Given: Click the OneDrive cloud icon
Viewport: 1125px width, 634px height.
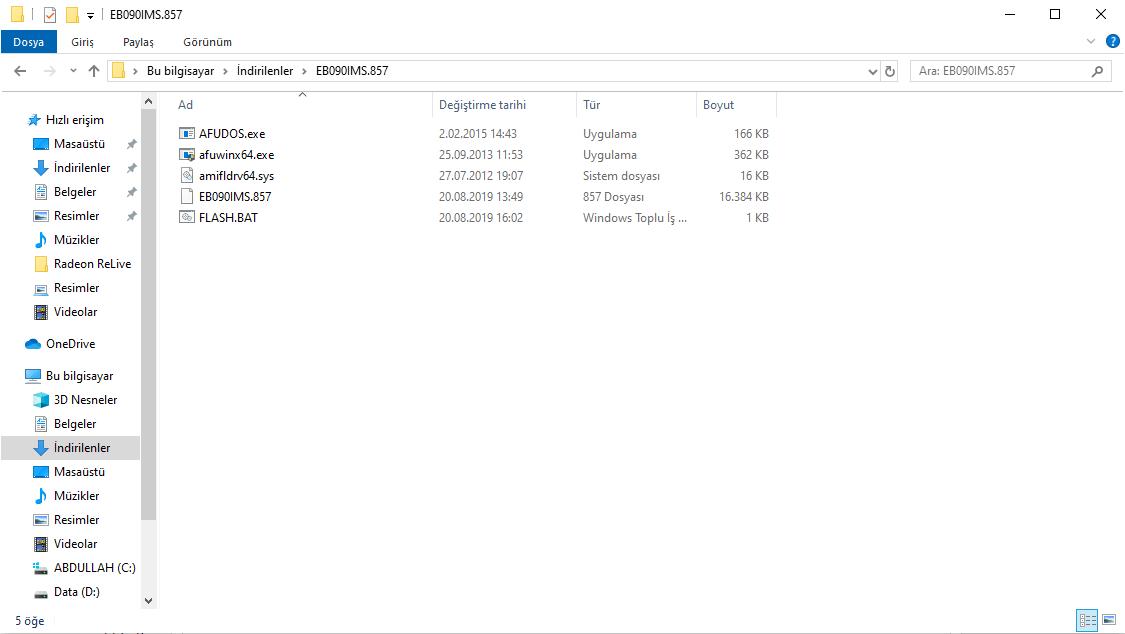Looking at the screenshot, I should coord(32,344).
